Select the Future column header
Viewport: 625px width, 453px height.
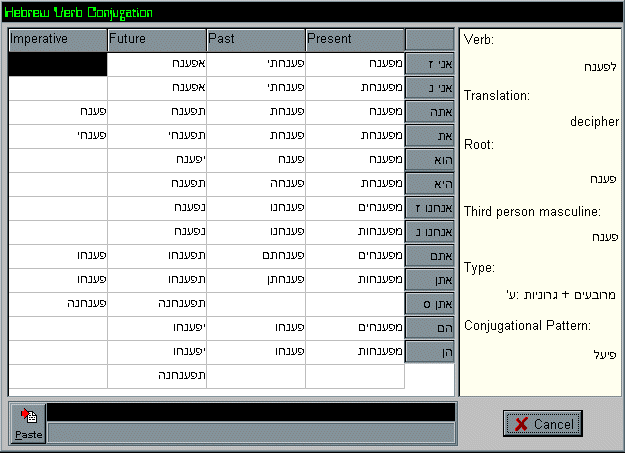pyautogui.click(x=157, y=40)
